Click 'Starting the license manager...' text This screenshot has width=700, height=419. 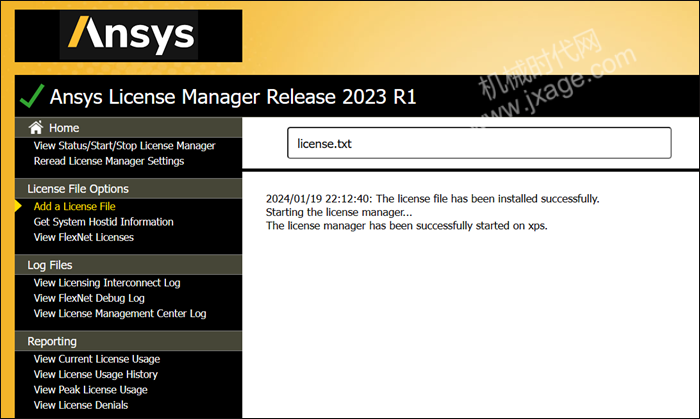tap(339, 212)
